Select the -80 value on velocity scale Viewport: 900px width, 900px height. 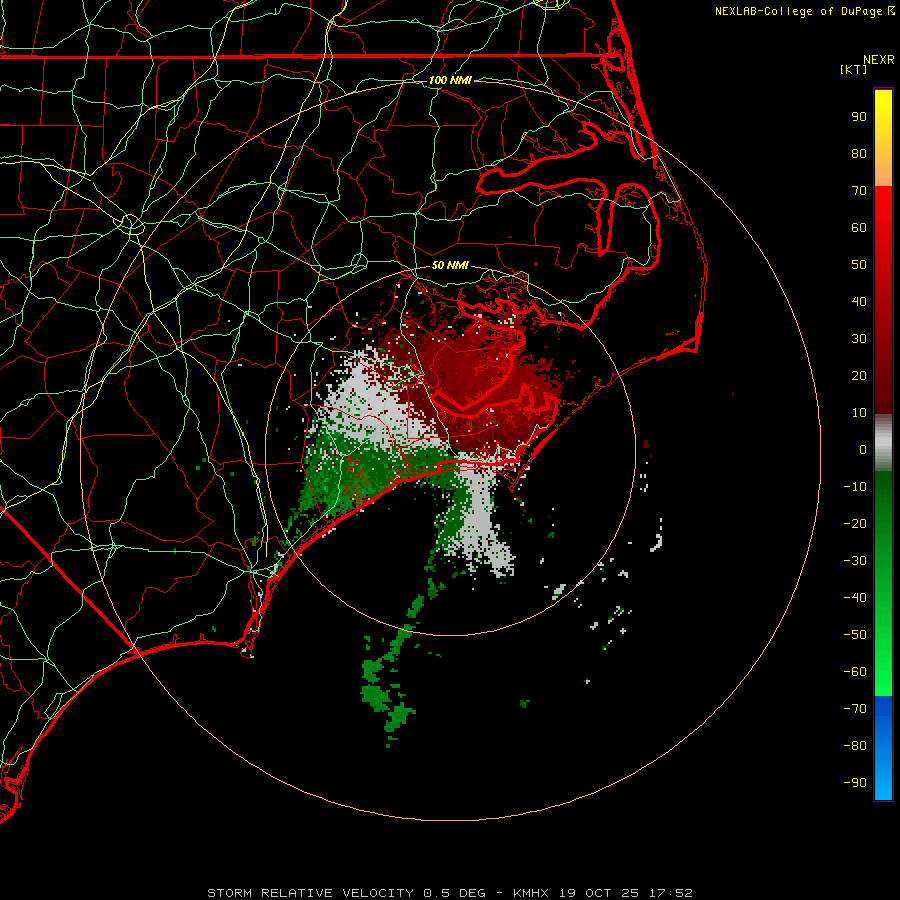click(855, 746)
